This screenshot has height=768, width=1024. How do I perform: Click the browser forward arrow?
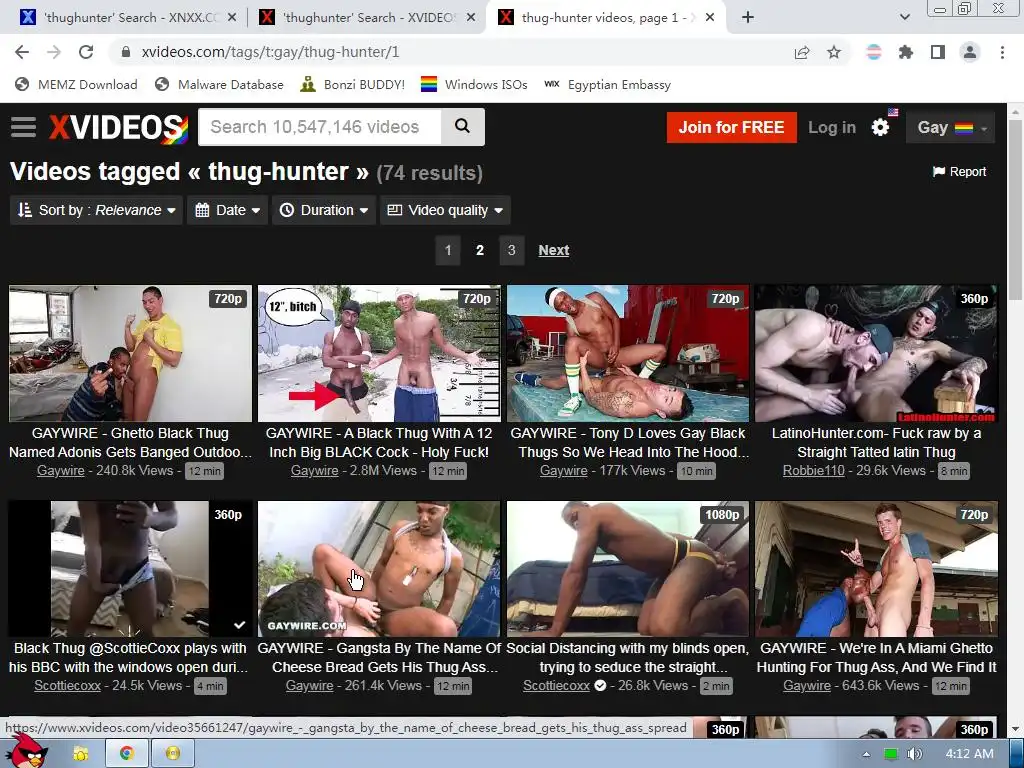point(54,52)
